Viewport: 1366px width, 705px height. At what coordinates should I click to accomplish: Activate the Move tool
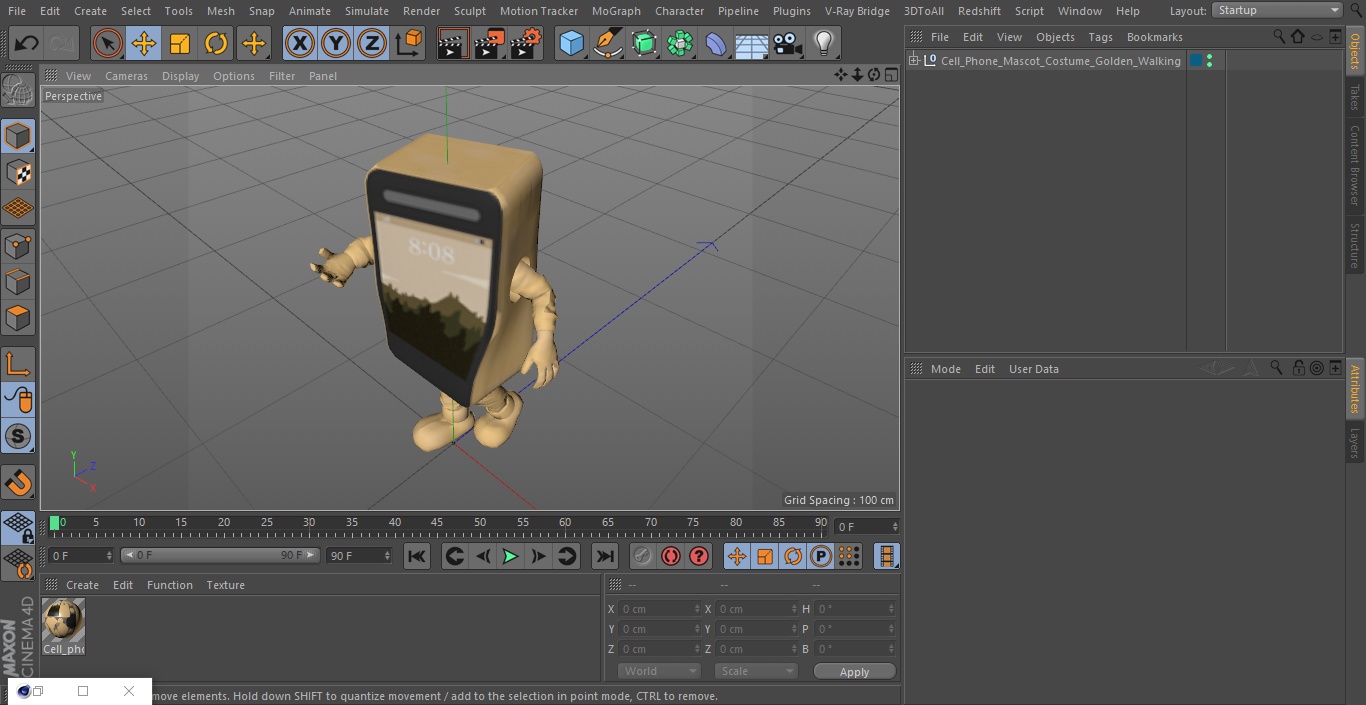click(144, 43)
